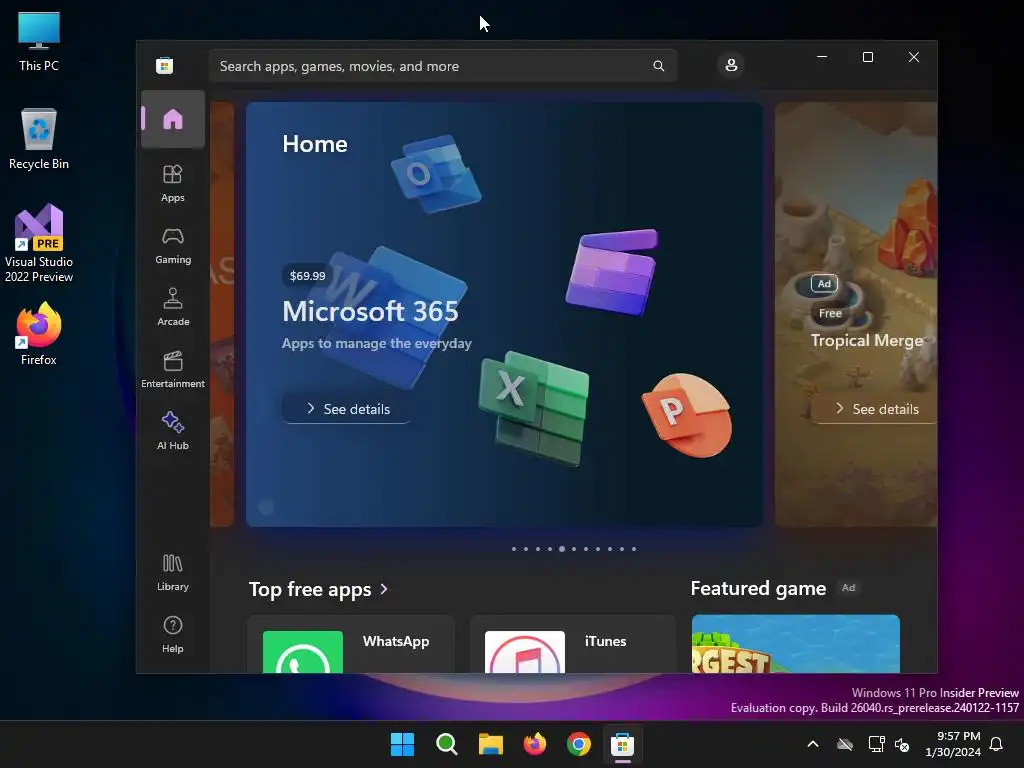Screen dimensions: 1024x768
Task: Open This PC desktop icon
Action: tap(39, 42)
